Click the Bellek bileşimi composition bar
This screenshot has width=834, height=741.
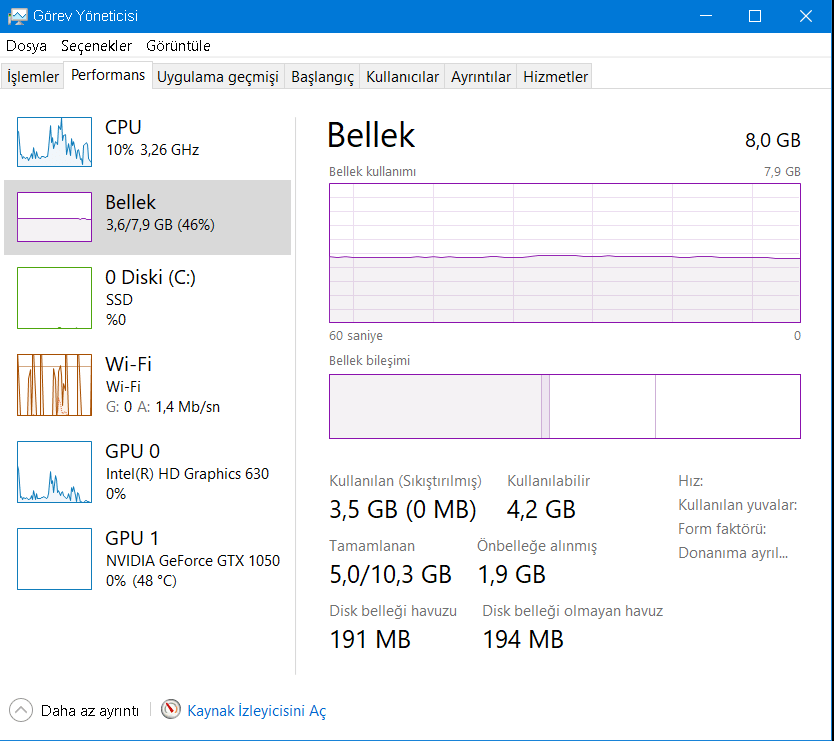coord(565,406)
